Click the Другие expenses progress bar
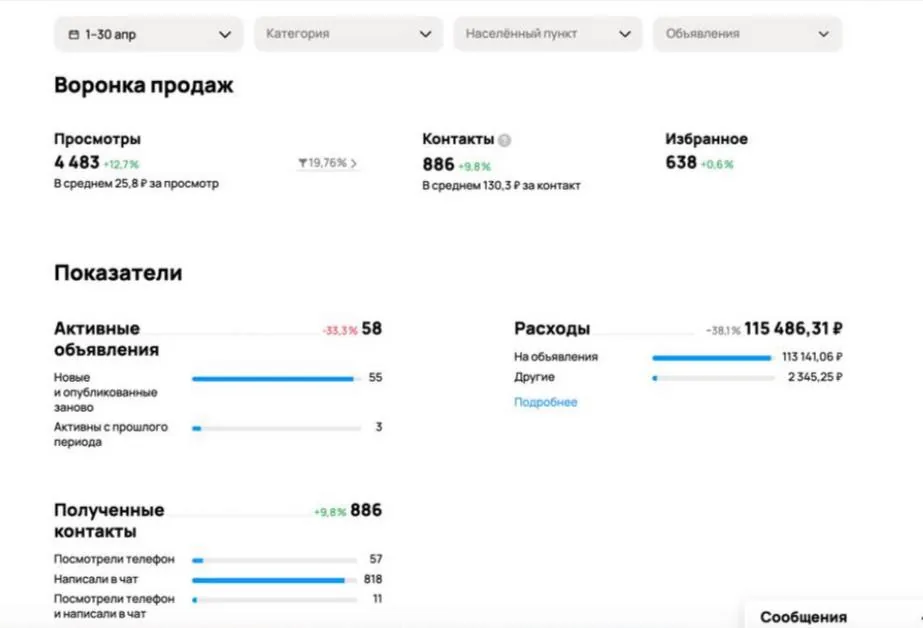This screenshot has width=923, height=628. tap(713, 378)
